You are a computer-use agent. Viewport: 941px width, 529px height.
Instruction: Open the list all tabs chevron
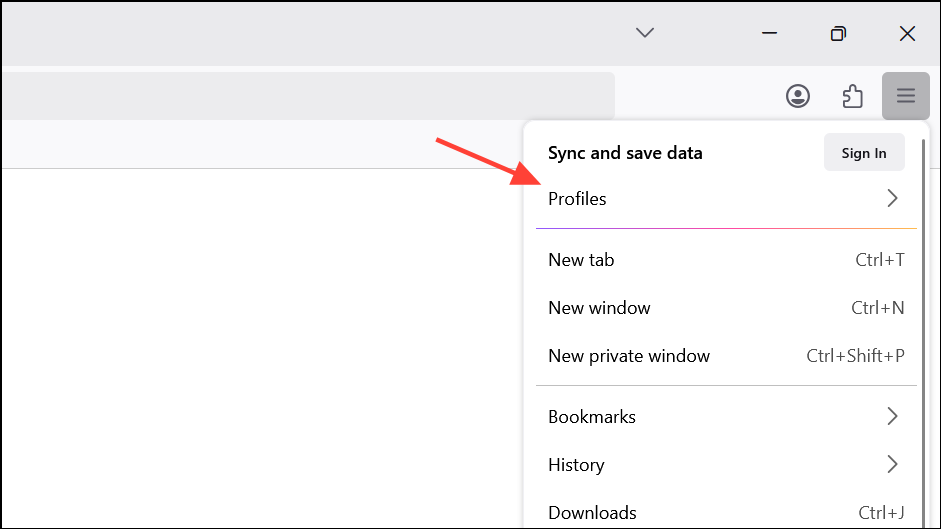(645, 33)
